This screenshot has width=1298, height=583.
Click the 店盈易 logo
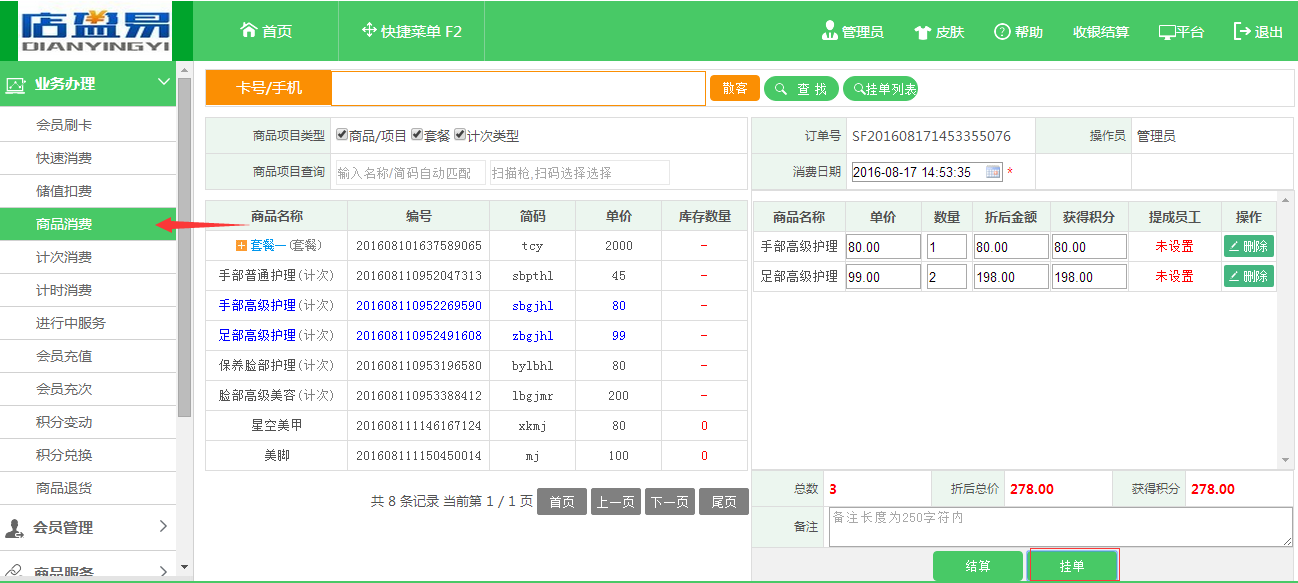point(95,31)
